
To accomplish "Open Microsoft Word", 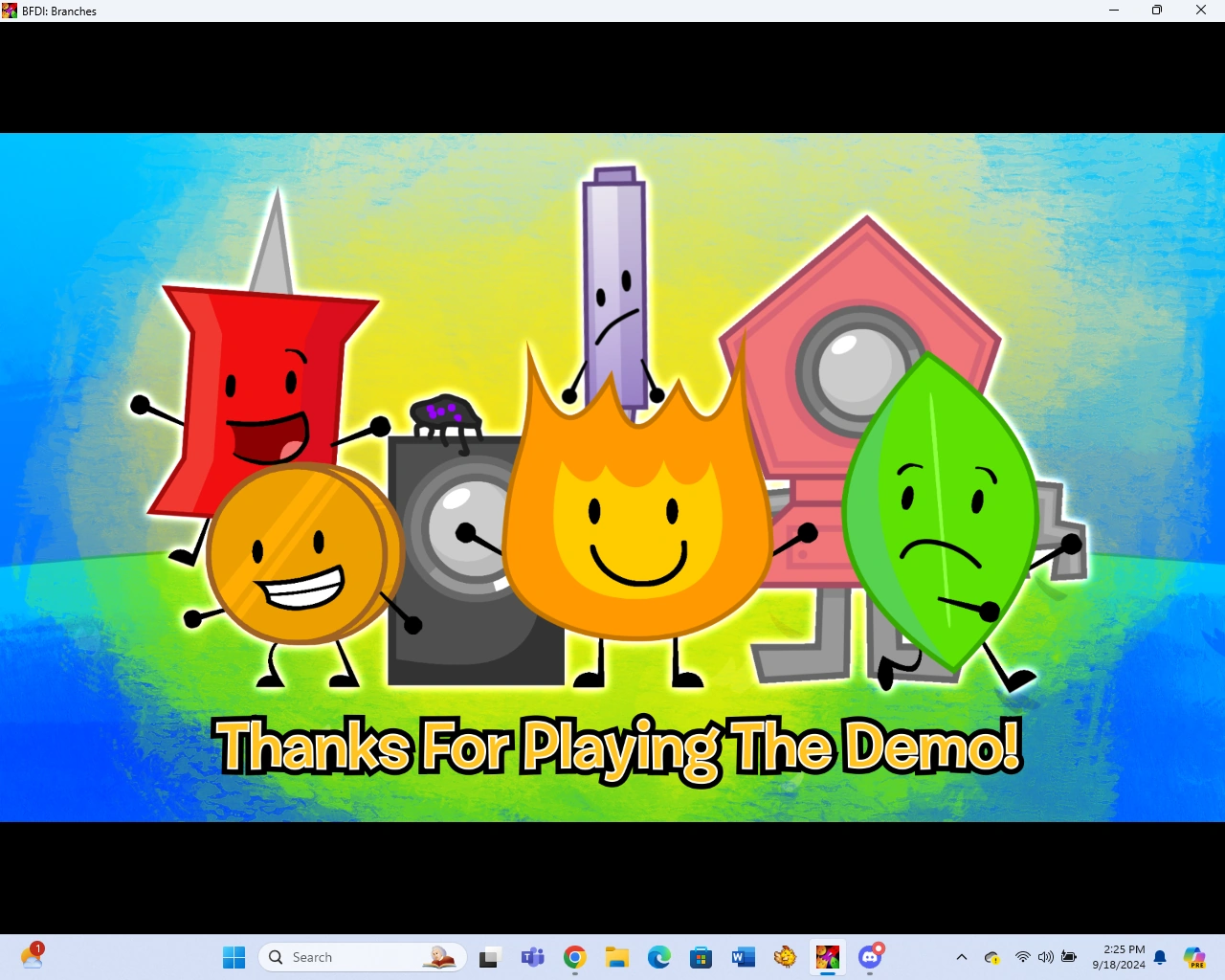I will 743,956.
